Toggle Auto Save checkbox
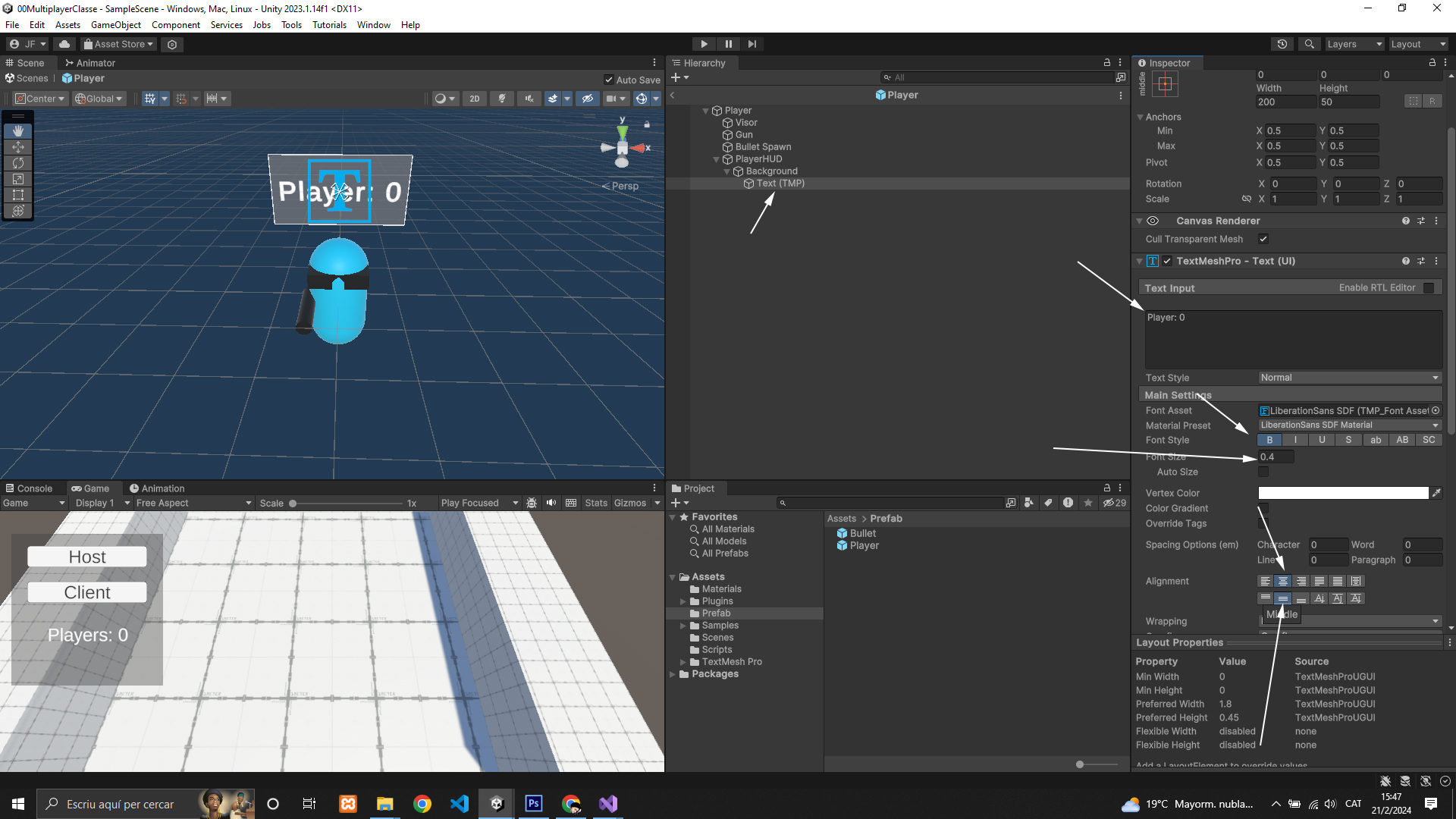This screenshot has height=819, width=1456. pos(608,80)
